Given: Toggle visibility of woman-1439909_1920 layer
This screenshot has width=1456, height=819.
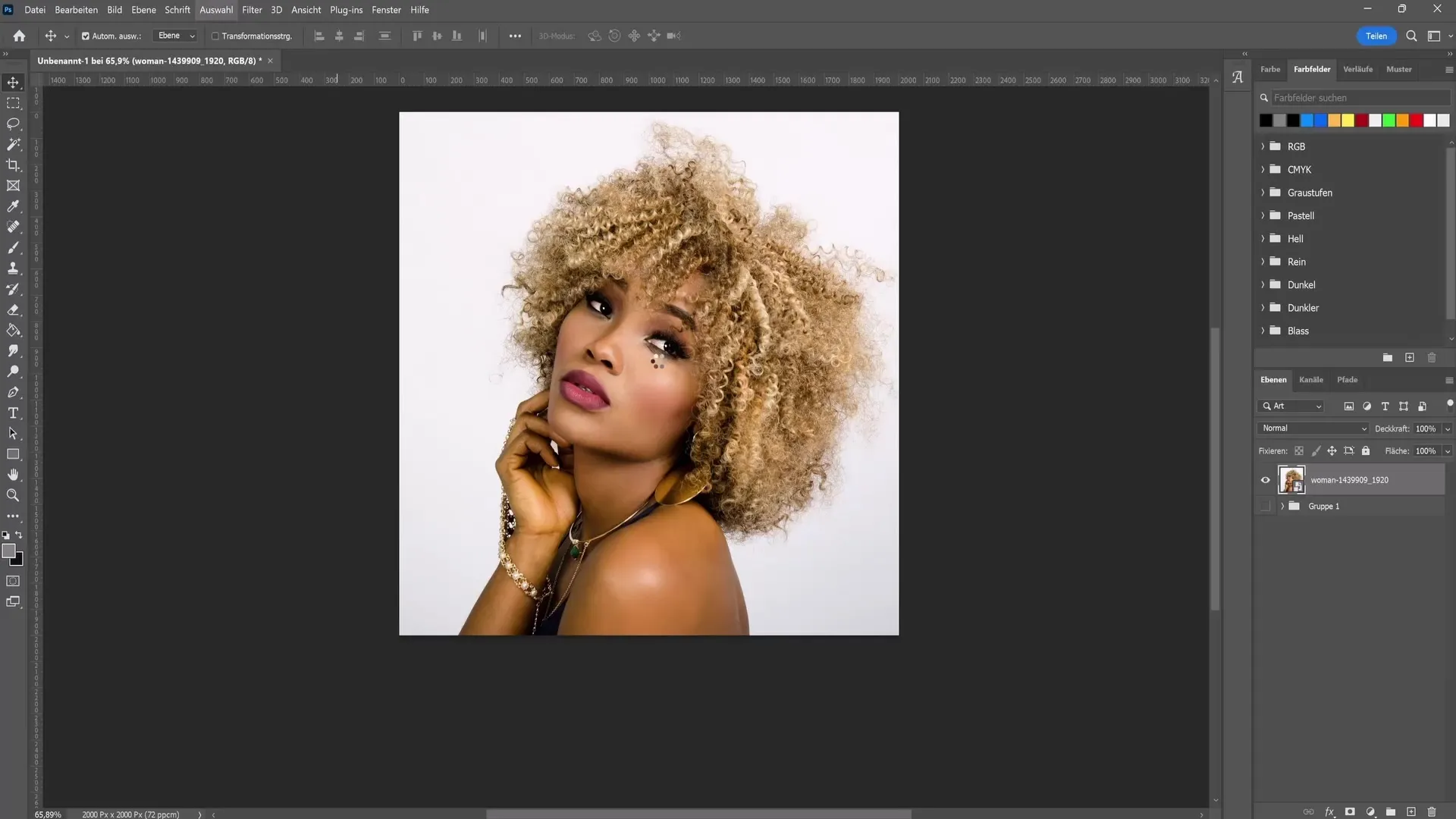Looking at the screenshot, I should 1265,480.
